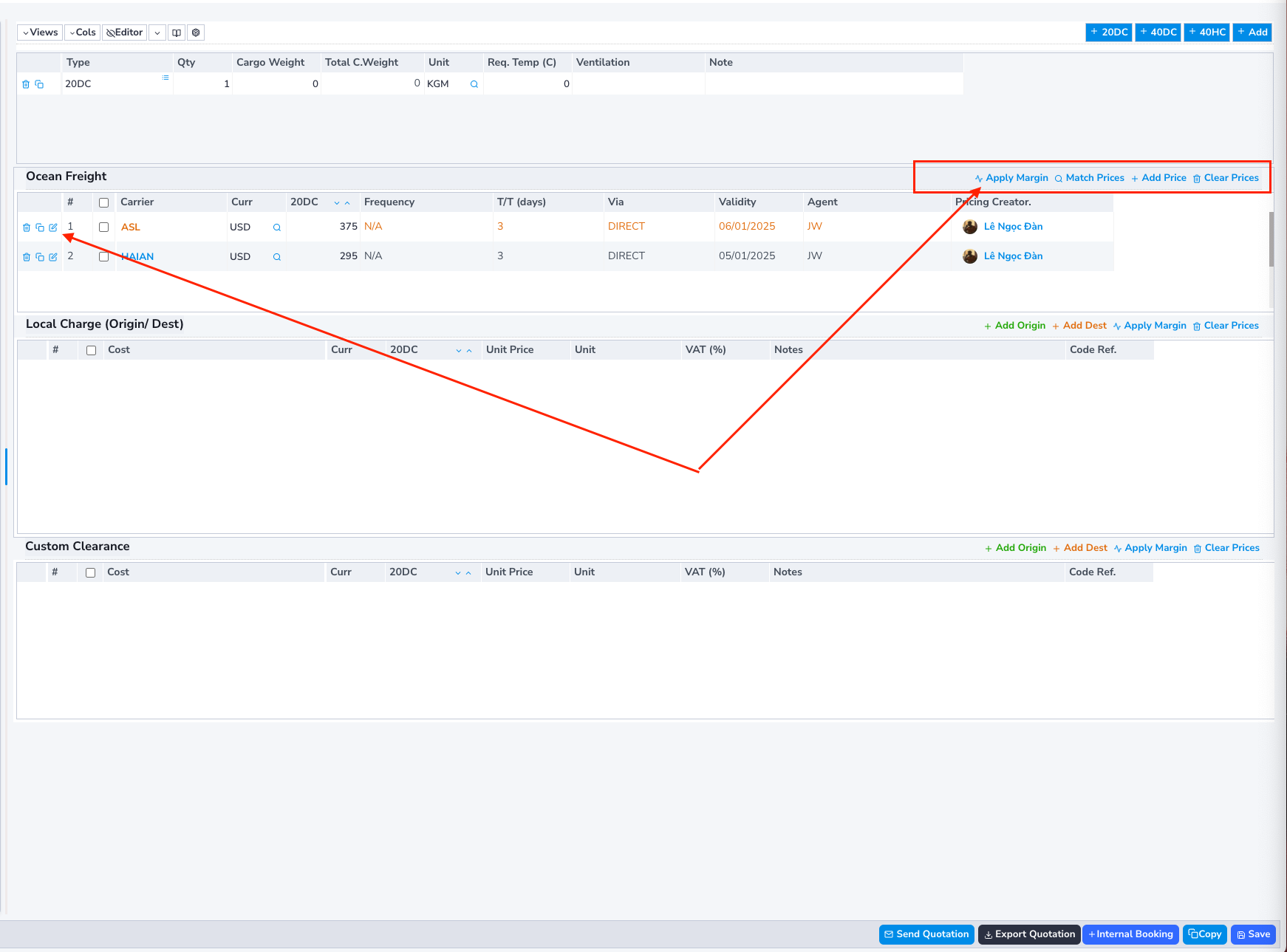Click Apply Margin for Ocean Freight
This screenshot has width=1287, height=952.
coord(1017,177)
